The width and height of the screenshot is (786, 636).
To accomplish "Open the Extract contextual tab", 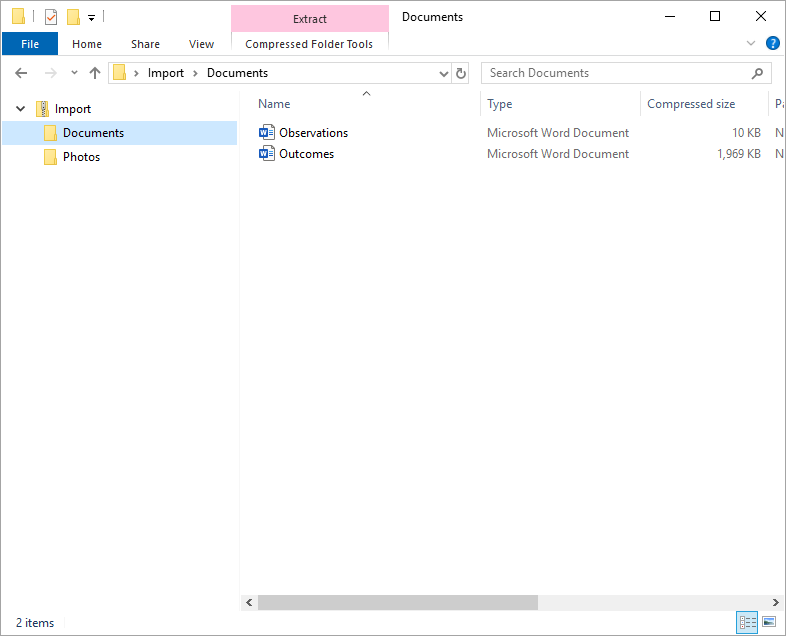I will click(x=310, y=19).
